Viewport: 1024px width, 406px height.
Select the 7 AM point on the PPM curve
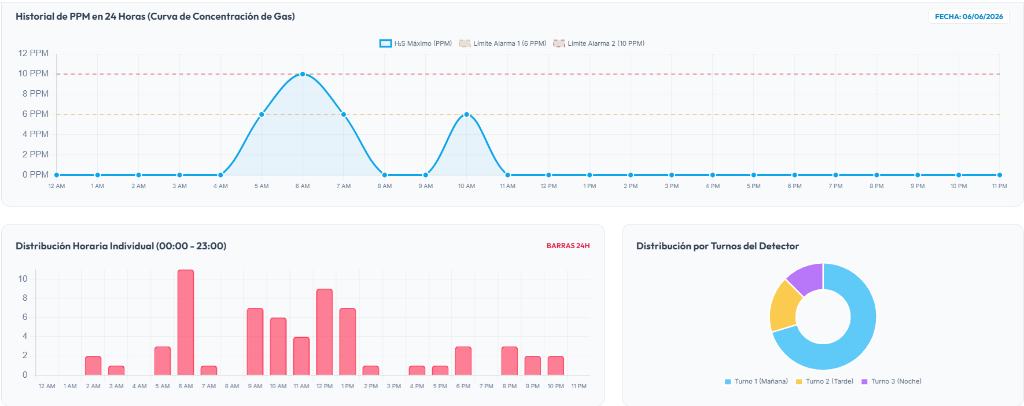[344, 114]
